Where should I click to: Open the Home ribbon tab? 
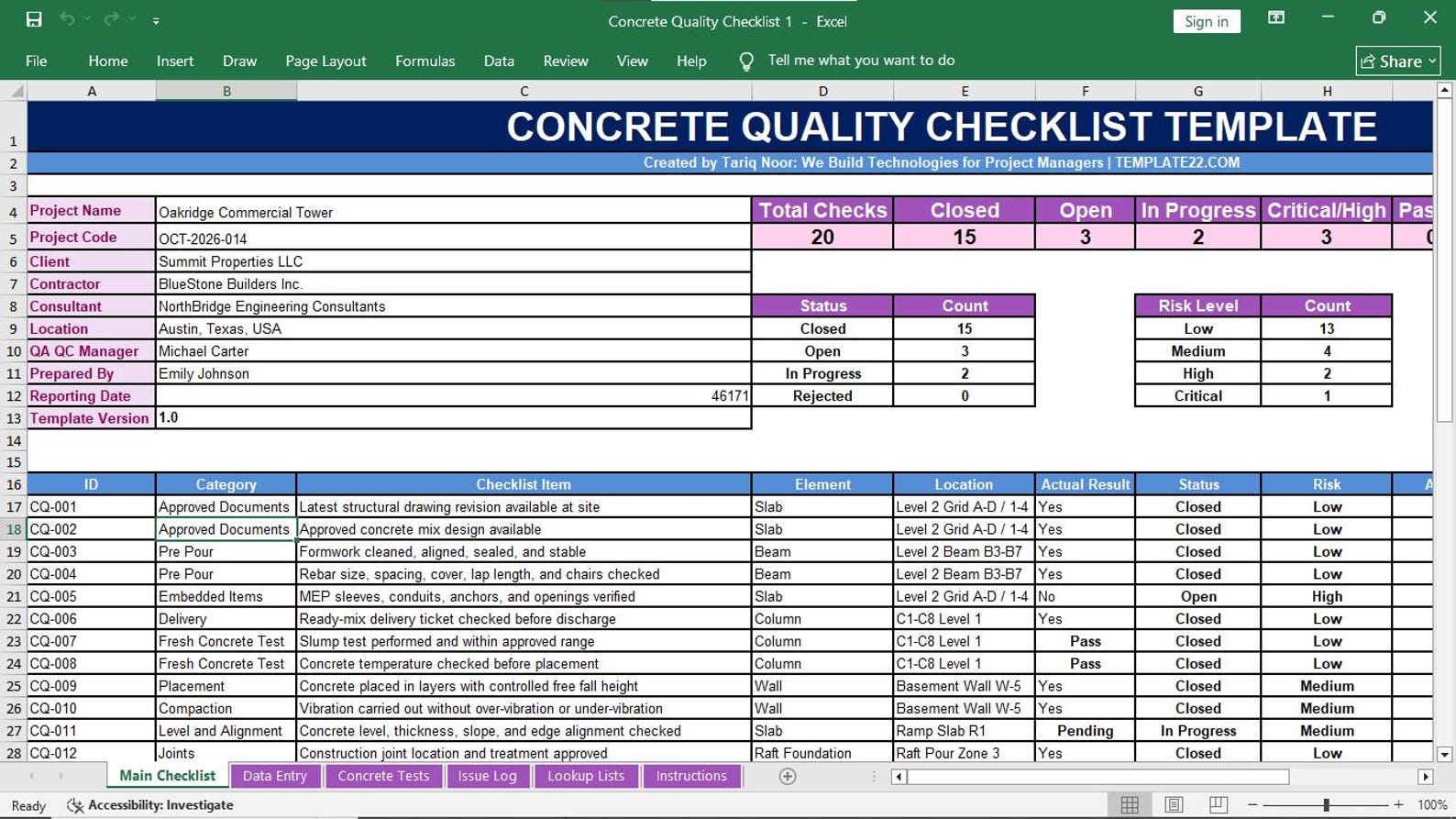108,61
